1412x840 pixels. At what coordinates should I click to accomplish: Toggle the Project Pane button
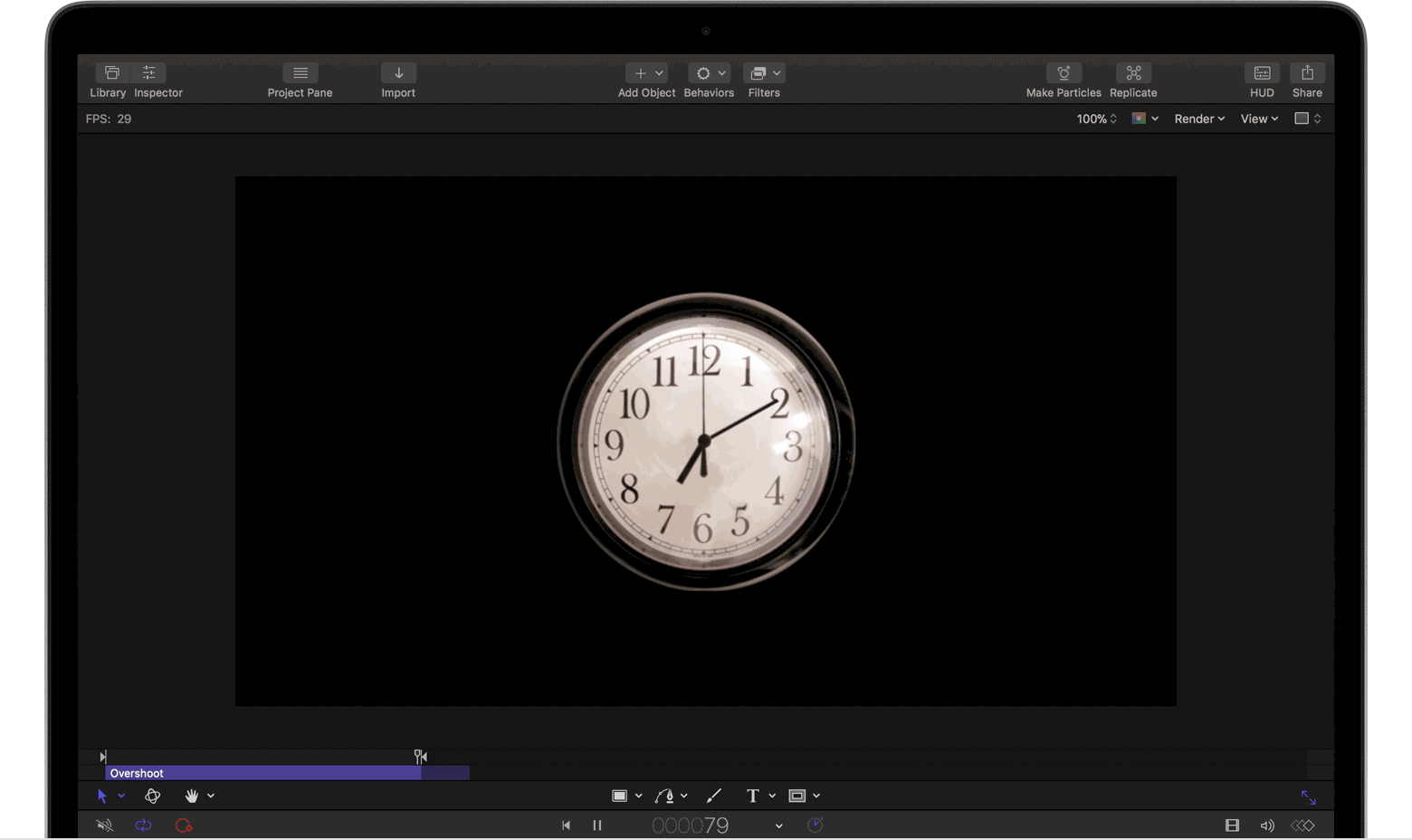point(300,73)
